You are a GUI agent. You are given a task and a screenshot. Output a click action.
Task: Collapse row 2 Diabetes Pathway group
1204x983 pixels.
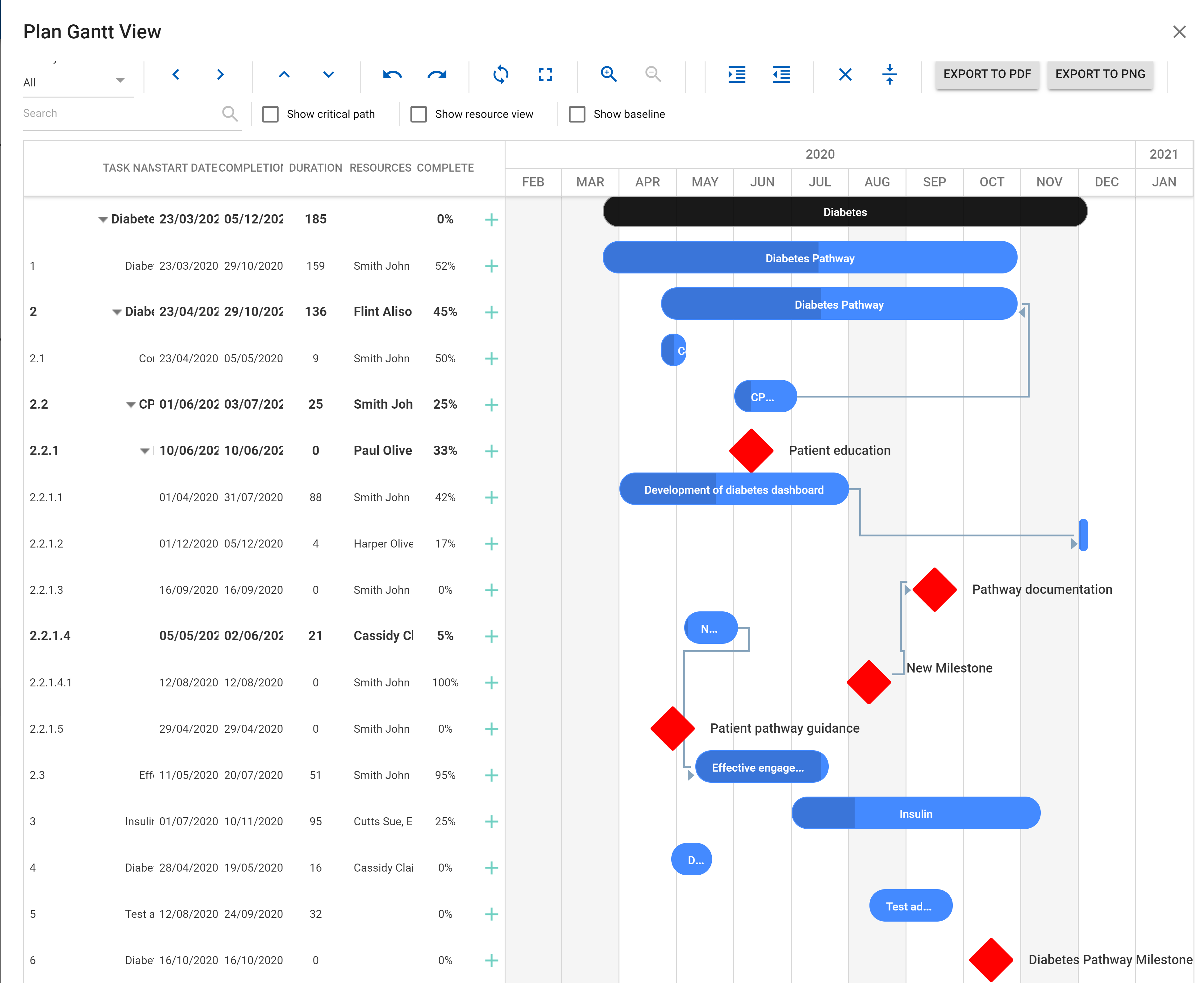117,313
